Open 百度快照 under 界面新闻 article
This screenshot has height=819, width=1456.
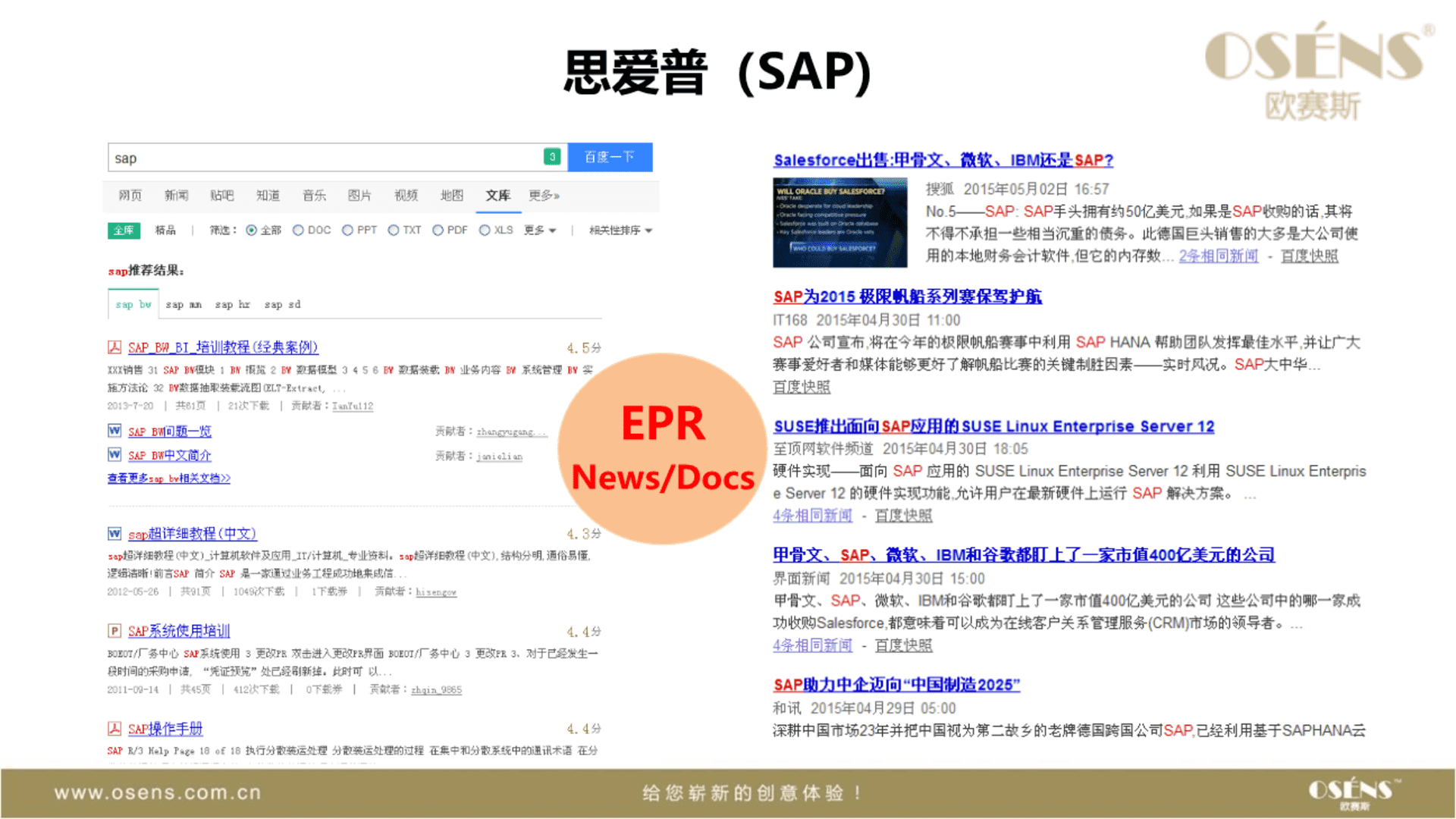(x=904, y=645)
